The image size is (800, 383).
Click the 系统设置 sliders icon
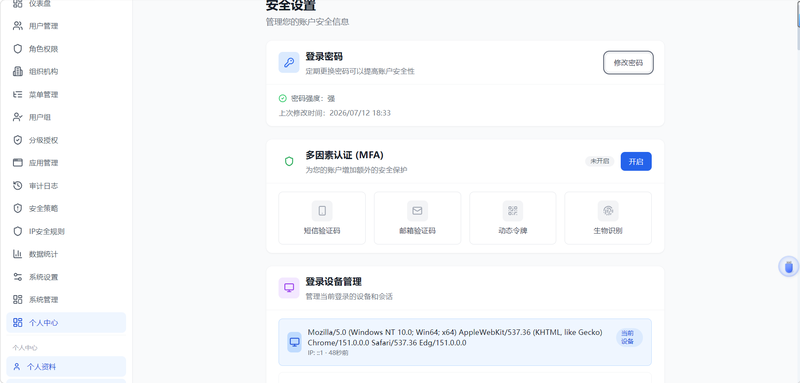click(18, 276)
